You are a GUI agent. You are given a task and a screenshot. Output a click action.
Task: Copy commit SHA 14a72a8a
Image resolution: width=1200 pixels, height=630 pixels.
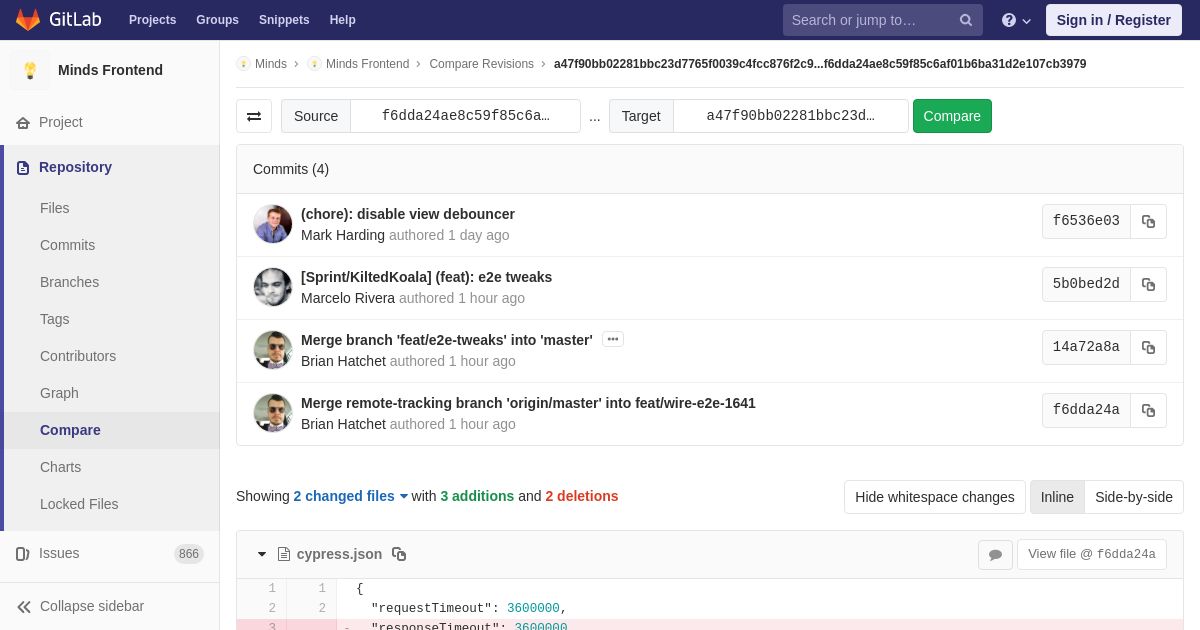coord(1148,347)
